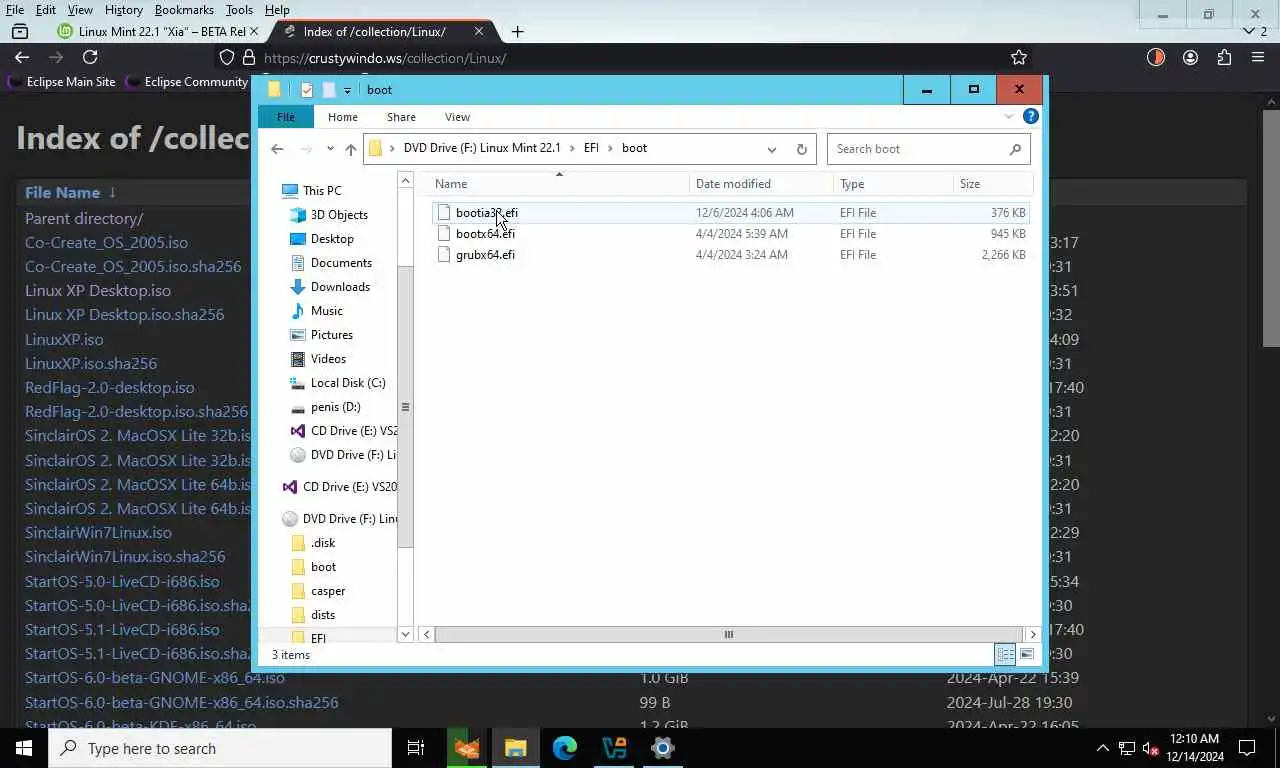Expand chevron between EFI and boot breadcrumb

pyautogui.click(x=610, y=148)
